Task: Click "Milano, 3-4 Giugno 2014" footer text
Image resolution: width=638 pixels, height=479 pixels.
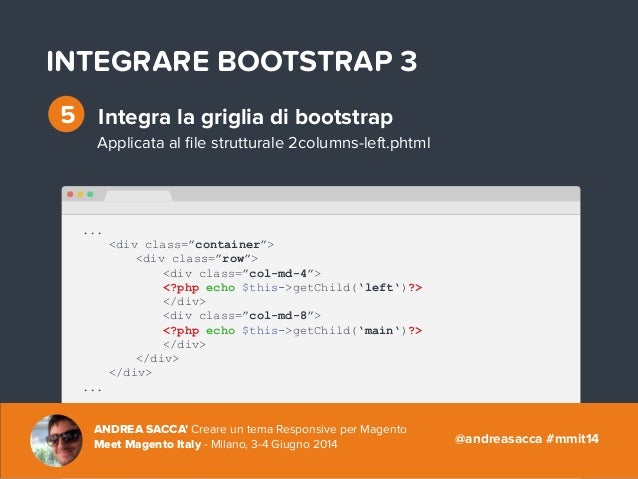Action: [274, 444]
